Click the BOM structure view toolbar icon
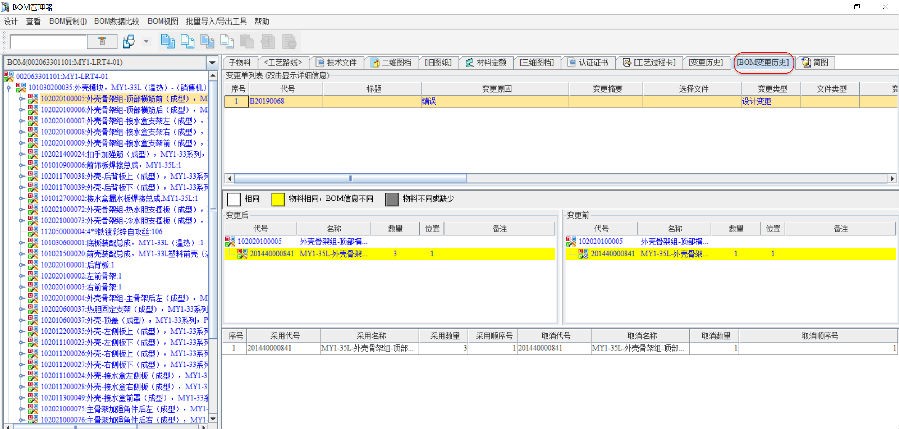The image size is (899, 429). point(129,42)
